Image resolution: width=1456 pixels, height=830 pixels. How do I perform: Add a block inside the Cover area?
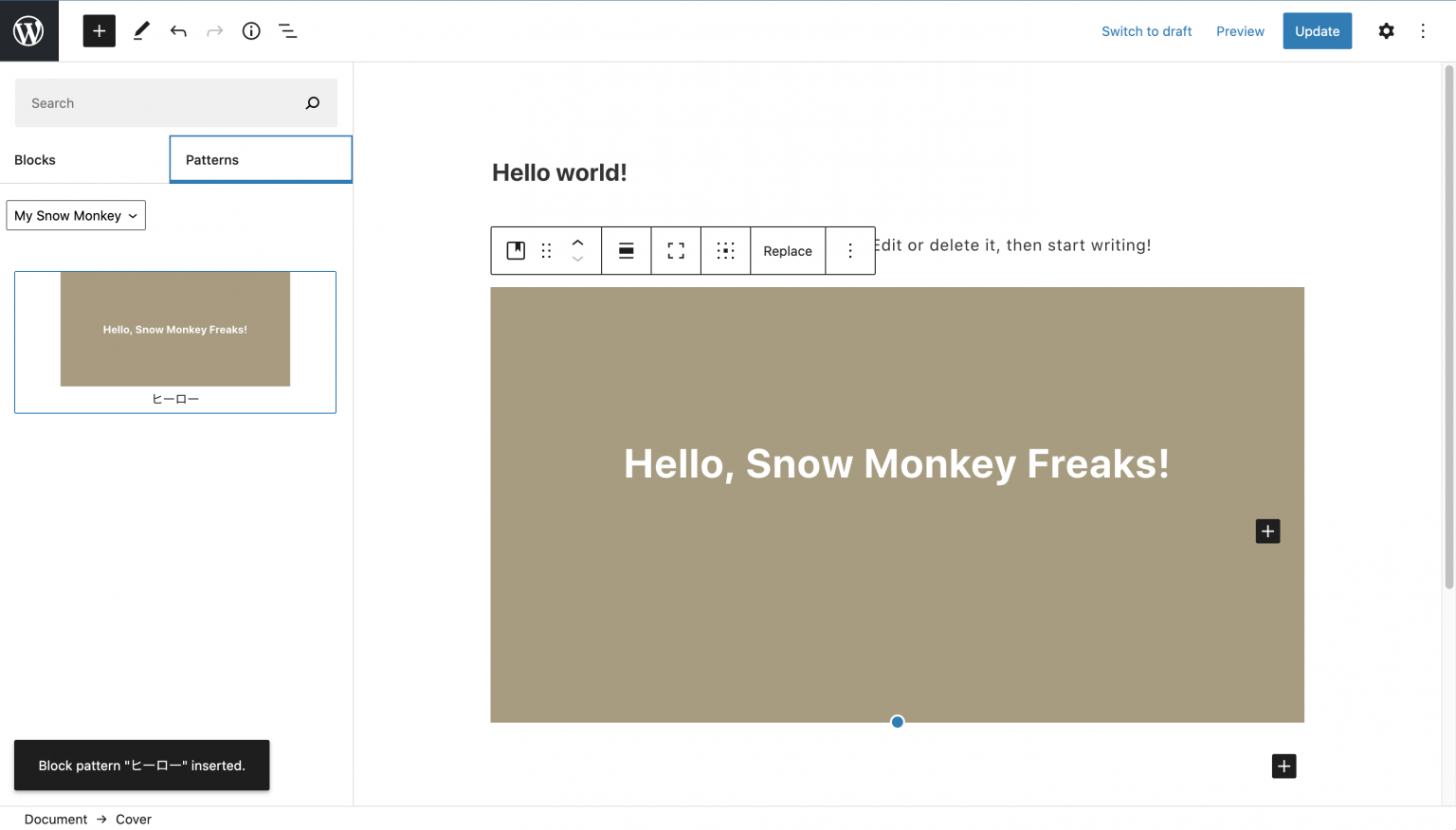[x=1267, y=531]
